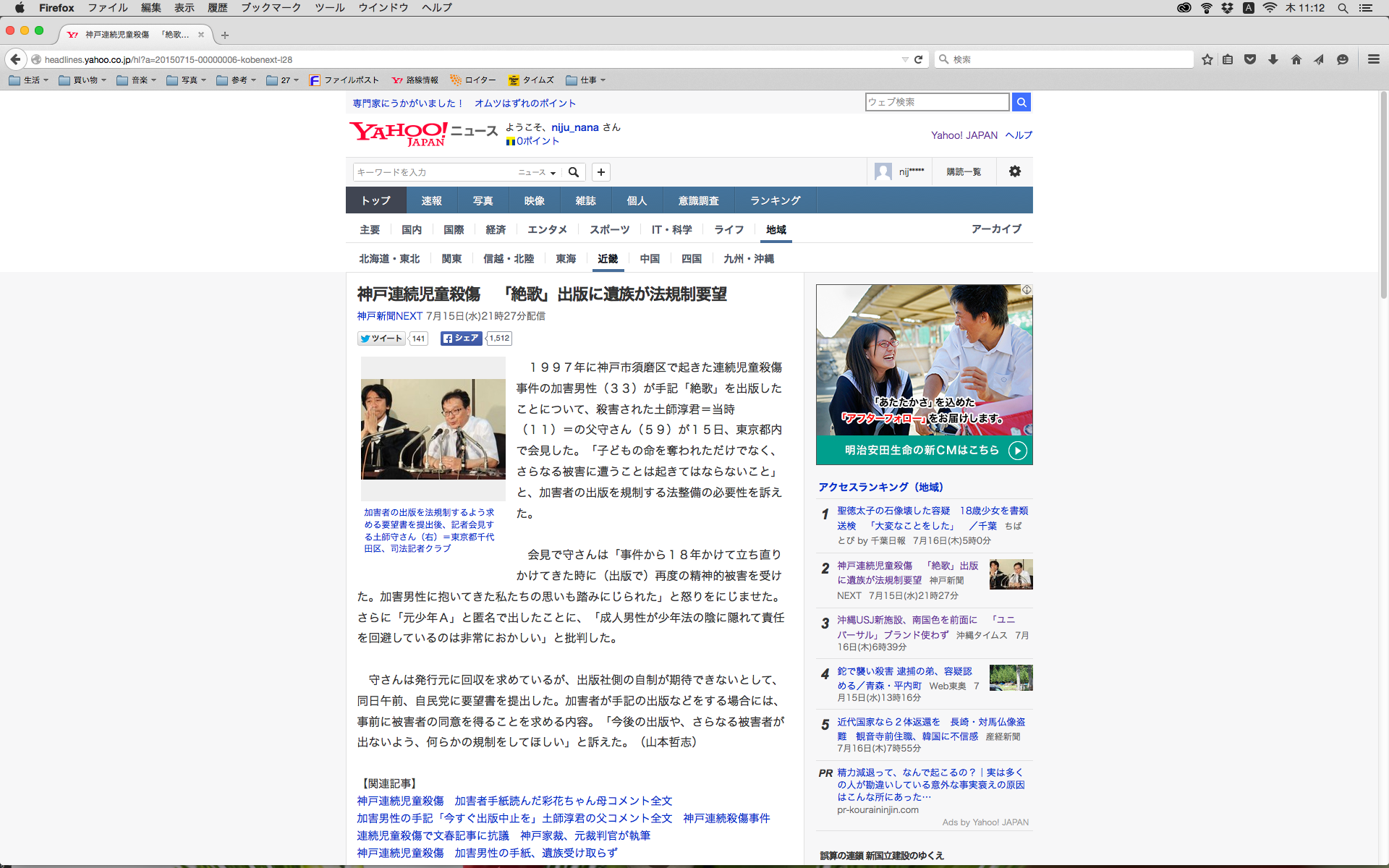Viewport: 1389px width, 868px height.
Task: Show the URL bar history dropdown arrow
Action: (x=904, y=59)
